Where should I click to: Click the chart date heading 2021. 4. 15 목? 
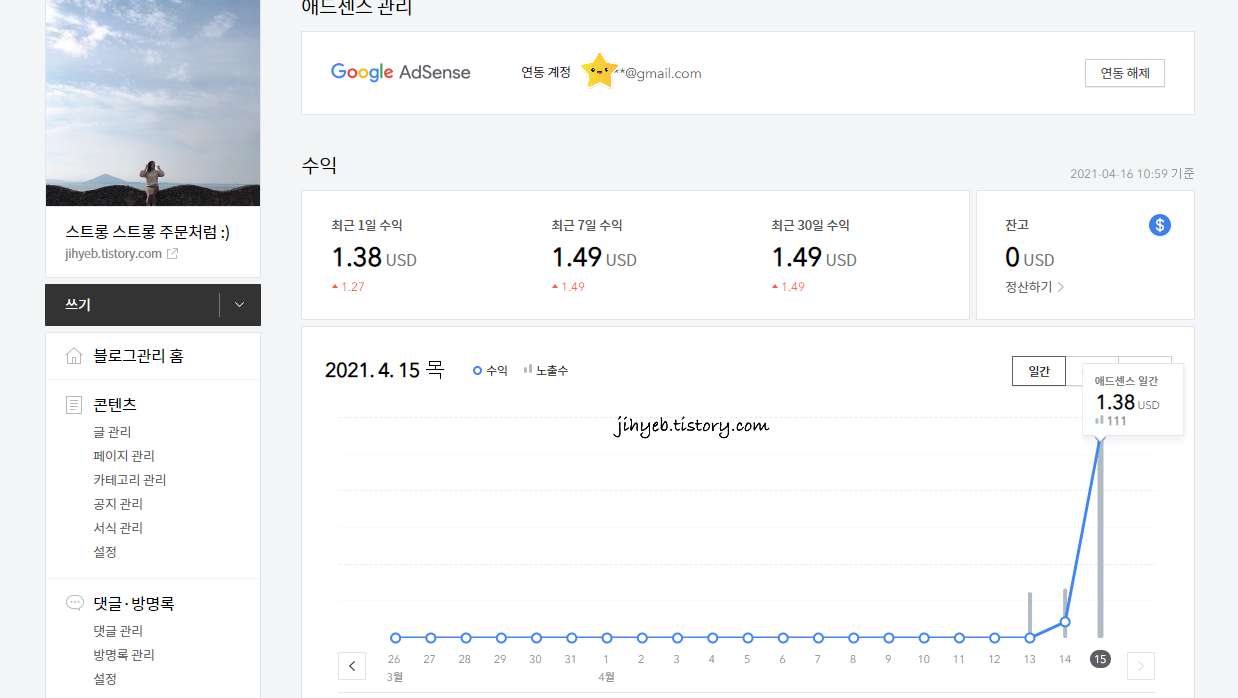click(384, 370)
